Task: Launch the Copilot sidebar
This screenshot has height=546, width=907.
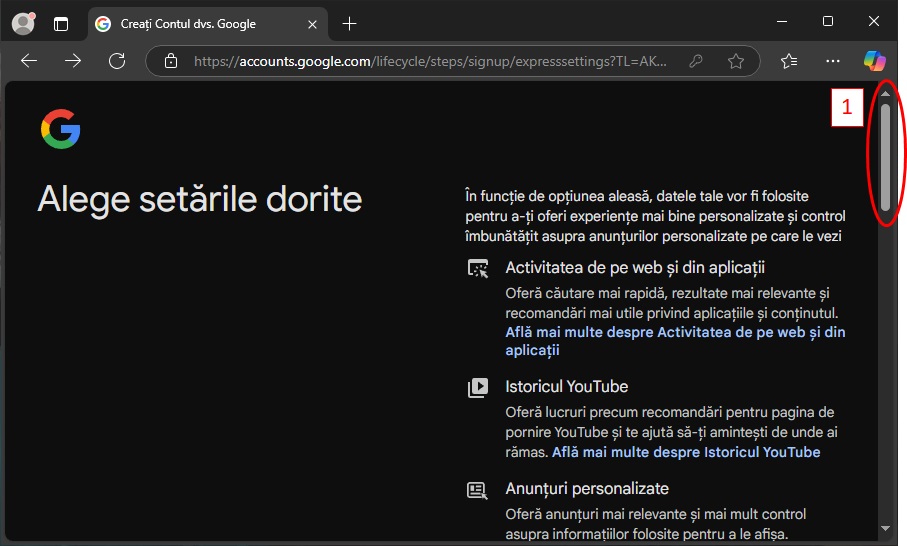Action: 875,61
